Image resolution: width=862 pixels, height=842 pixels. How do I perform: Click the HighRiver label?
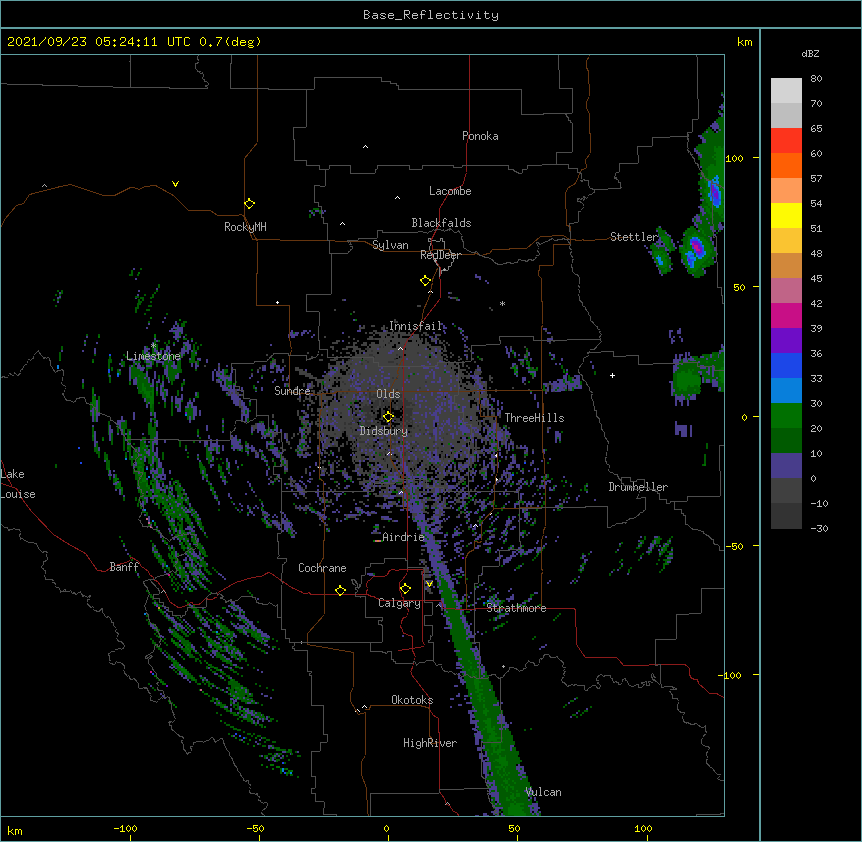(x=430, y=743)
